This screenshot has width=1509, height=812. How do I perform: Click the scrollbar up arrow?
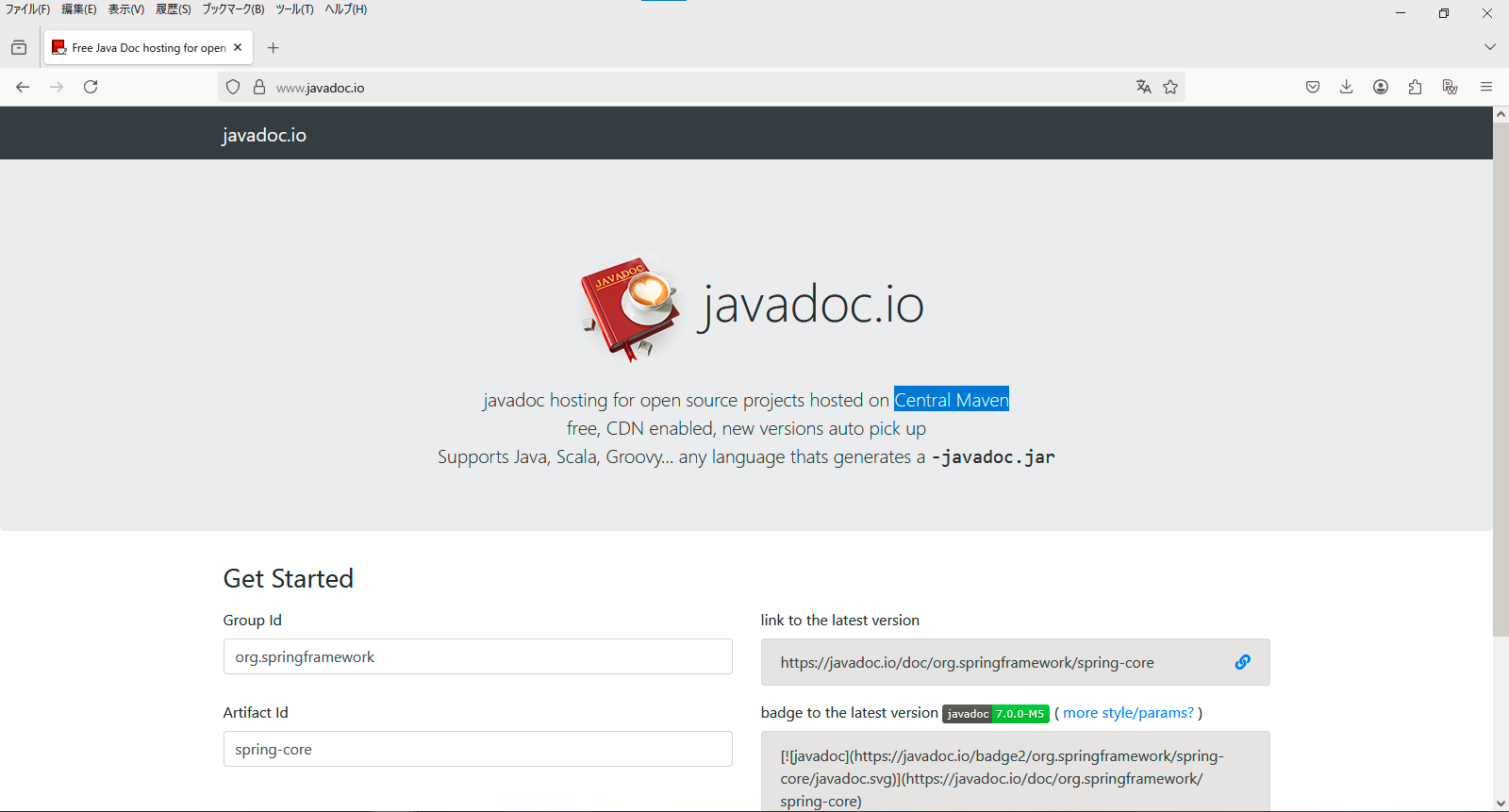pos(1501,114)
